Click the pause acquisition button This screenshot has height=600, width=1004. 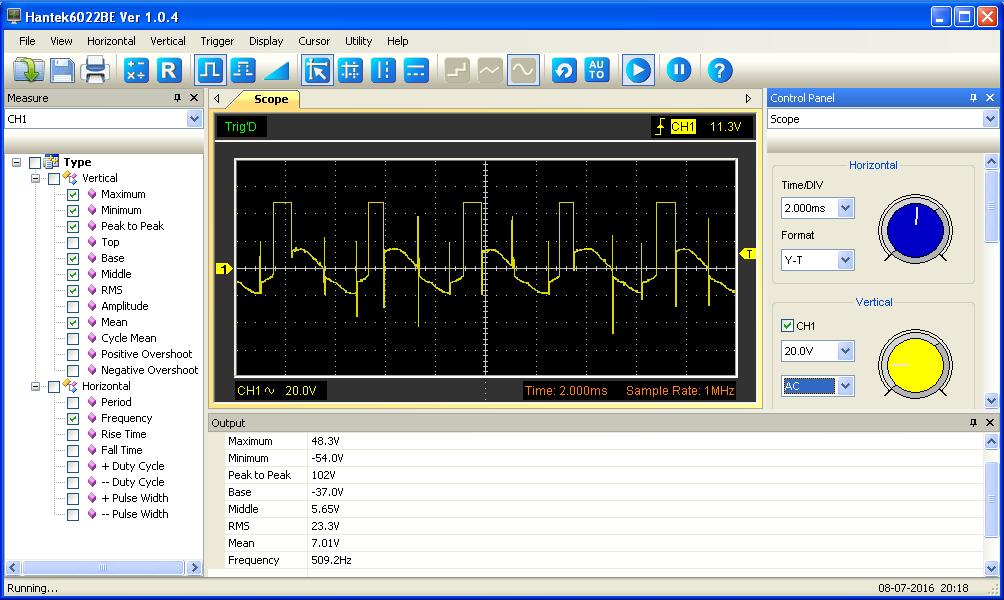[x=679, y=70]
